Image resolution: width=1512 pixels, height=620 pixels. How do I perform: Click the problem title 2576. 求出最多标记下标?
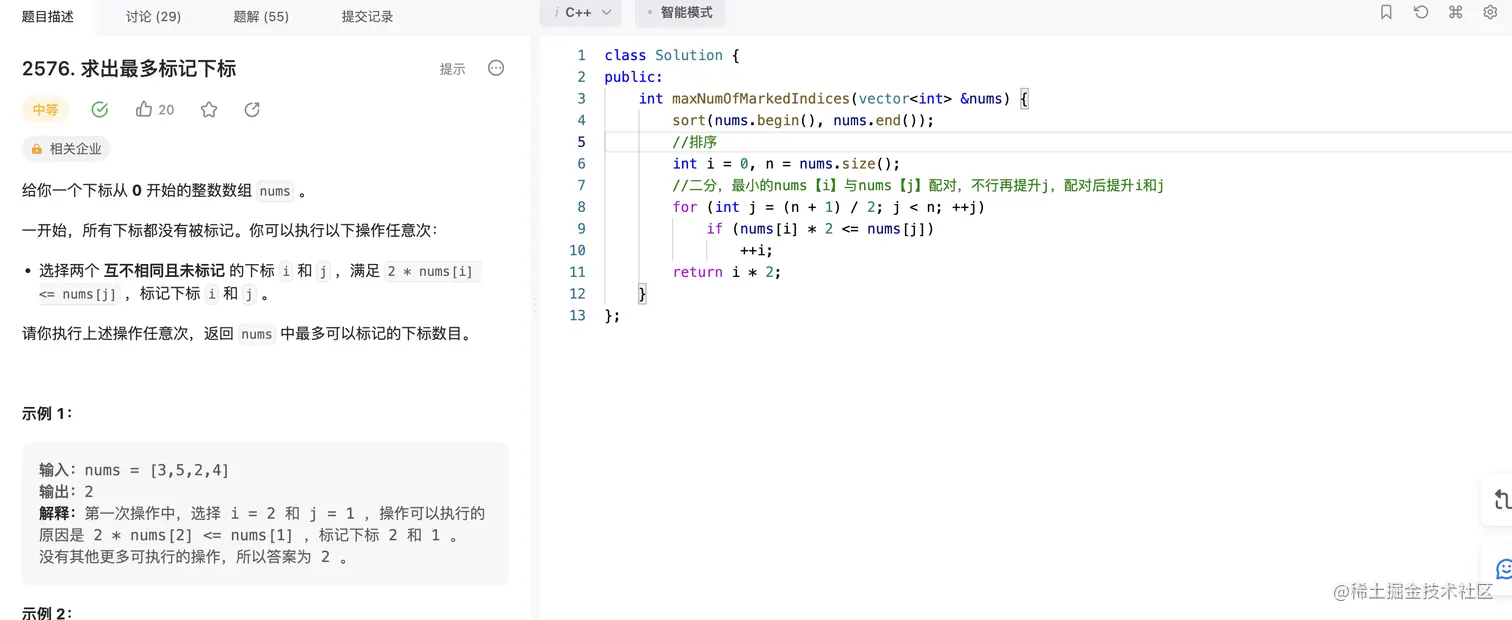[x=129, y=69]
